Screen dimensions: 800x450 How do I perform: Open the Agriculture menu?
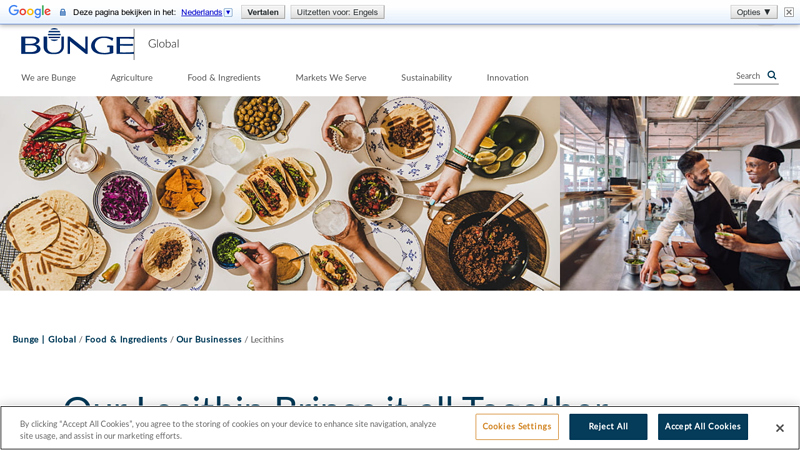132,78
